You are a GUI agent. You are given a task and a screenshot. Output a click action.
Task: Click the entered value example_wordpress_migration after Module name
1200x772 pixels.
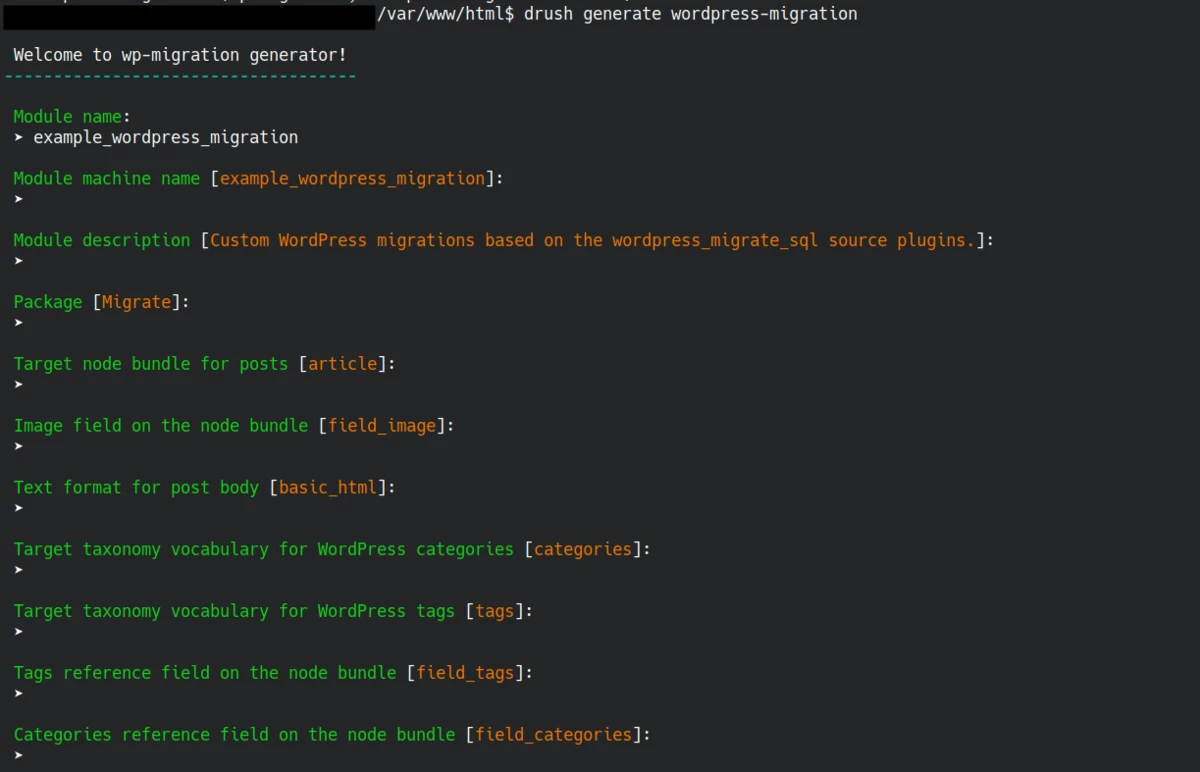[166, 137]
